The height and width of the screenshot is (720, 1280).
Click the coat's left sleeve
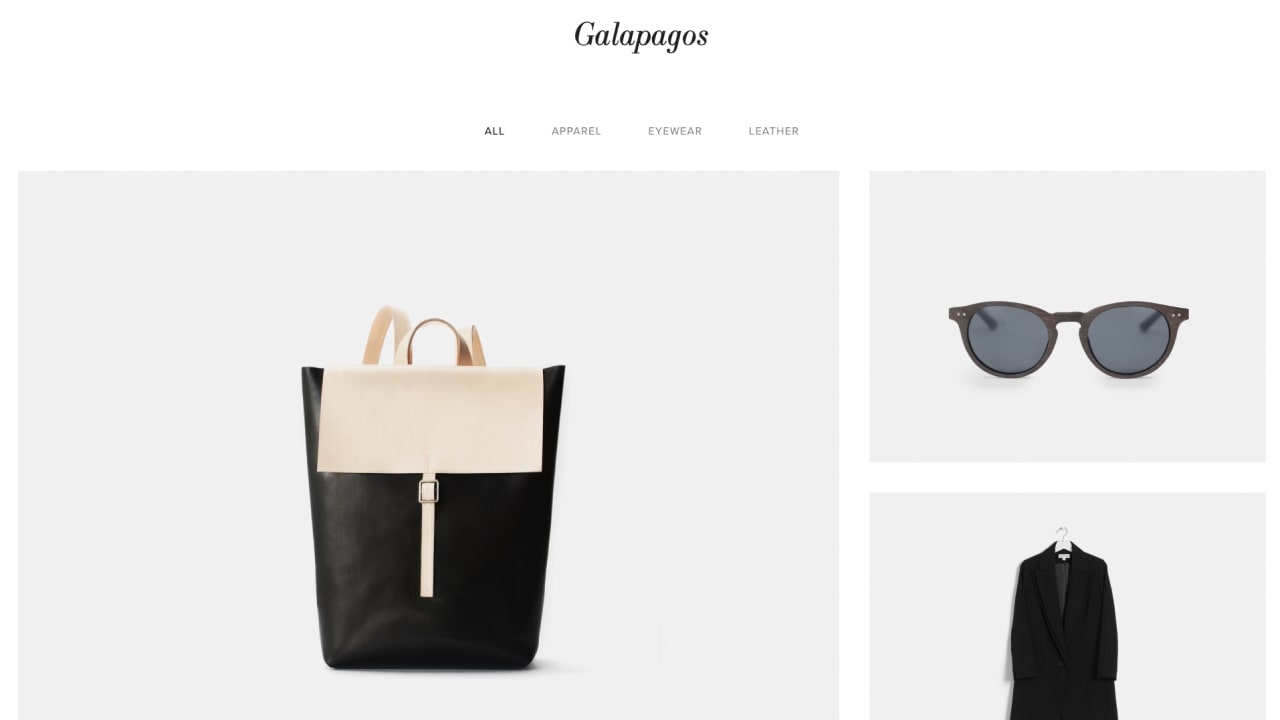tap(1022, 640)
